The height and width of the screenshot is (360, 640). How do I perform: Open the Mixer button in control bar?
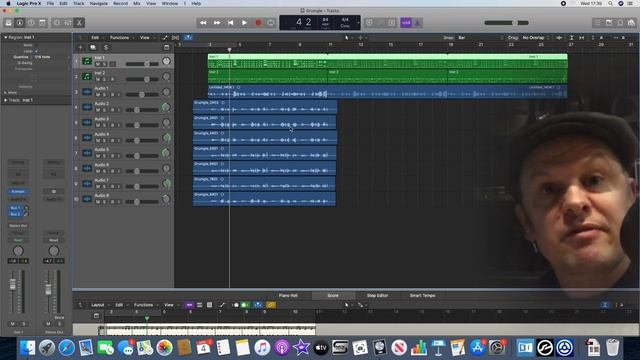click(68, 23)
